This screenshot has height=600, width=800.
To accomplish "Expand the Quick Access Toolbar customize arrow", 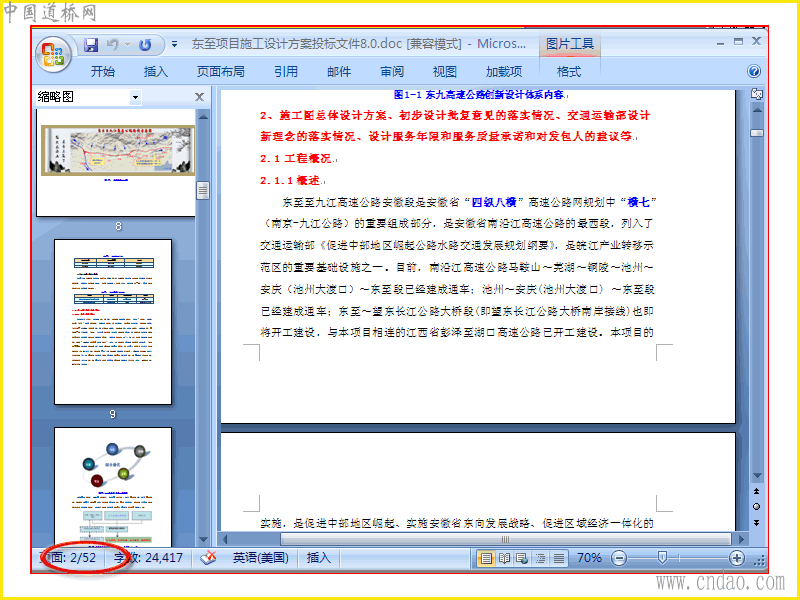I will tap(174, 45).
